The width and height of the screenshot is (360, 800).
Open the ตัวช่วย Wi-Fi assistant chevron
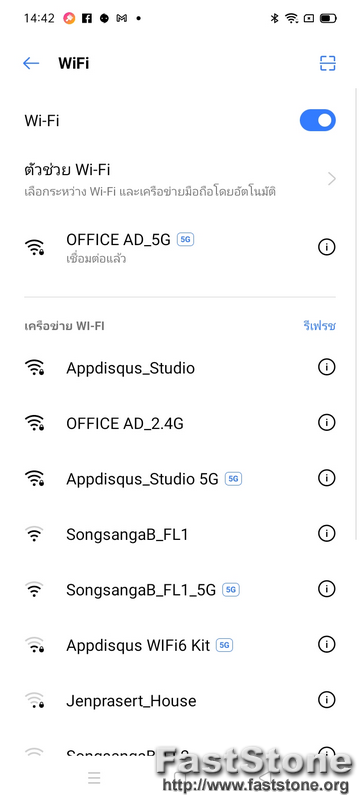(332, 179)
